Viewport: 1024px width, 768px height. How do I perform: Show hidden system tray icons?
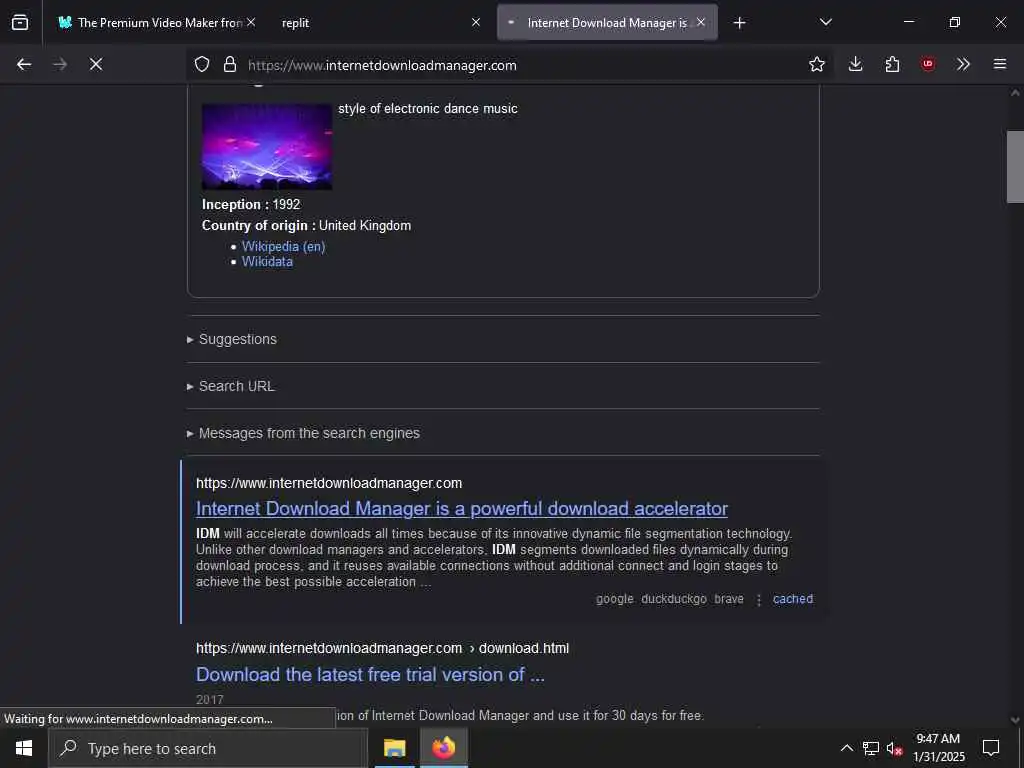(x=846, y=748)
